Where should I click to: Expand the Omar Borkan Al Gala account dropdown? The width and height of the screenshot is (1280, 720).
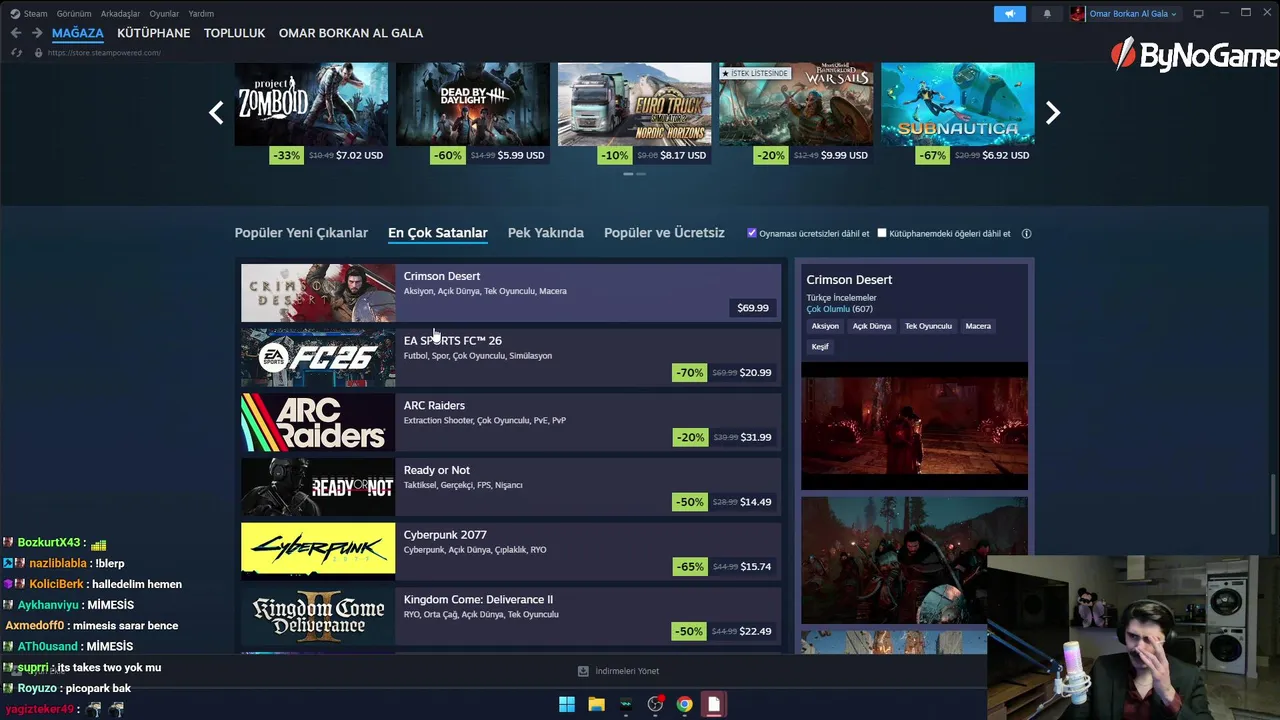coord(1132,14)
